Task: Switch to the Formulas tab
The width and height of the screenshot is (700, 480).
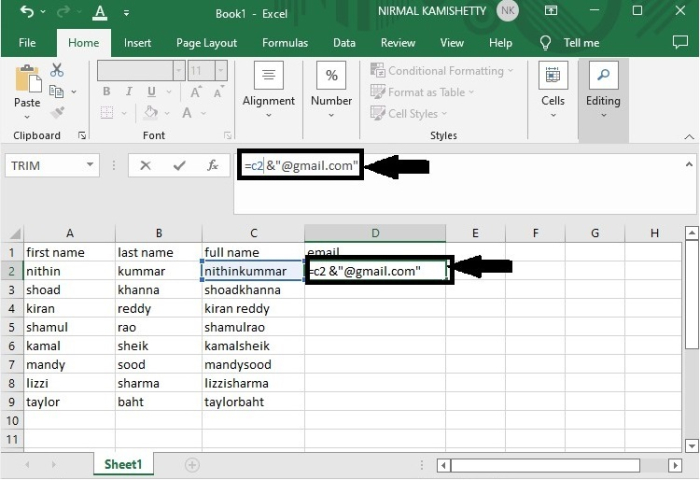Action: [285, 43]
